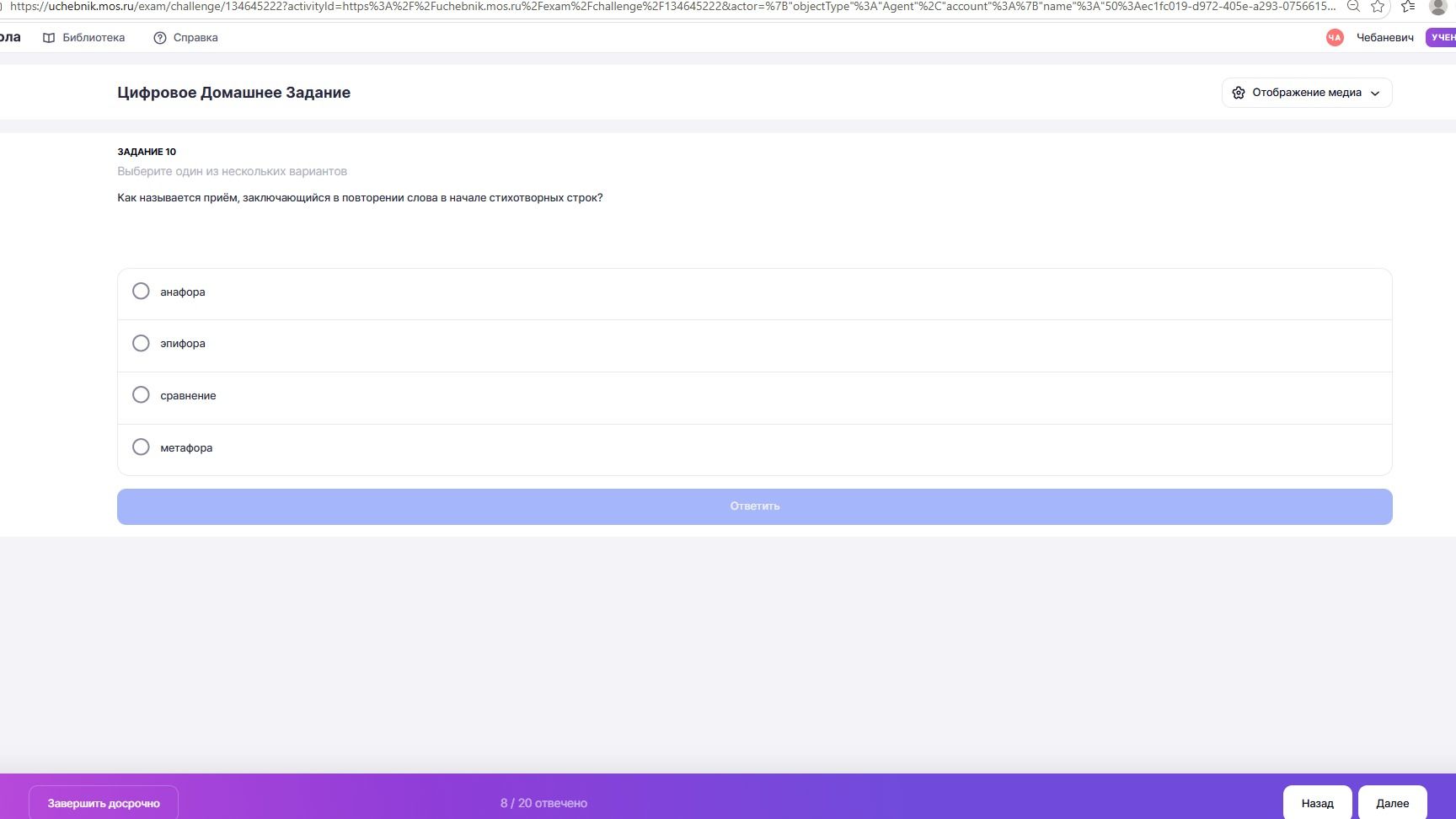Viewport: 1456px width, 819px height.
Task: Click the анафора answer label
Action: point(183,292)
